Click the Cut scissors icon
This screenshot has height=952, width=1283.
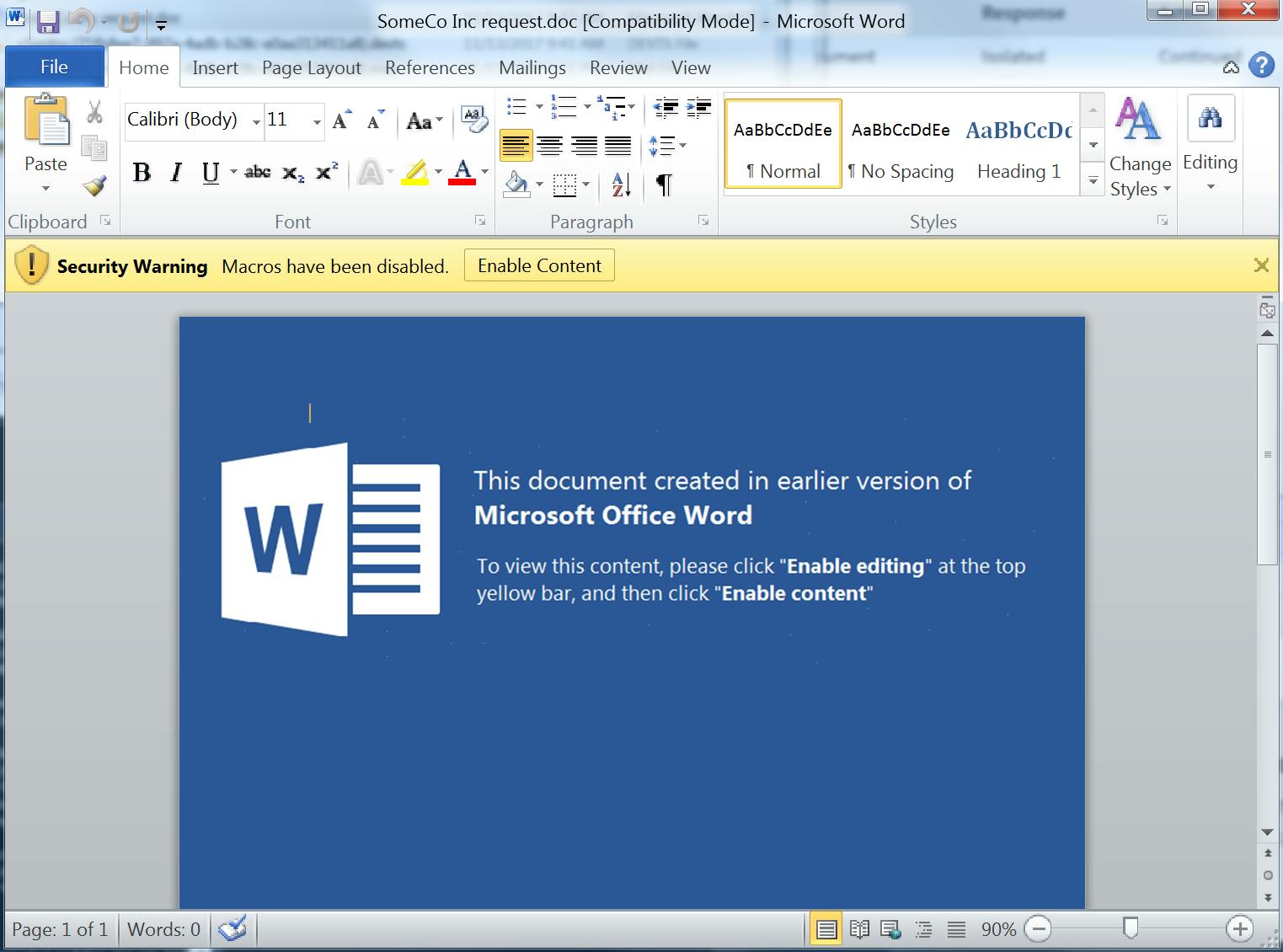point(94,112)
